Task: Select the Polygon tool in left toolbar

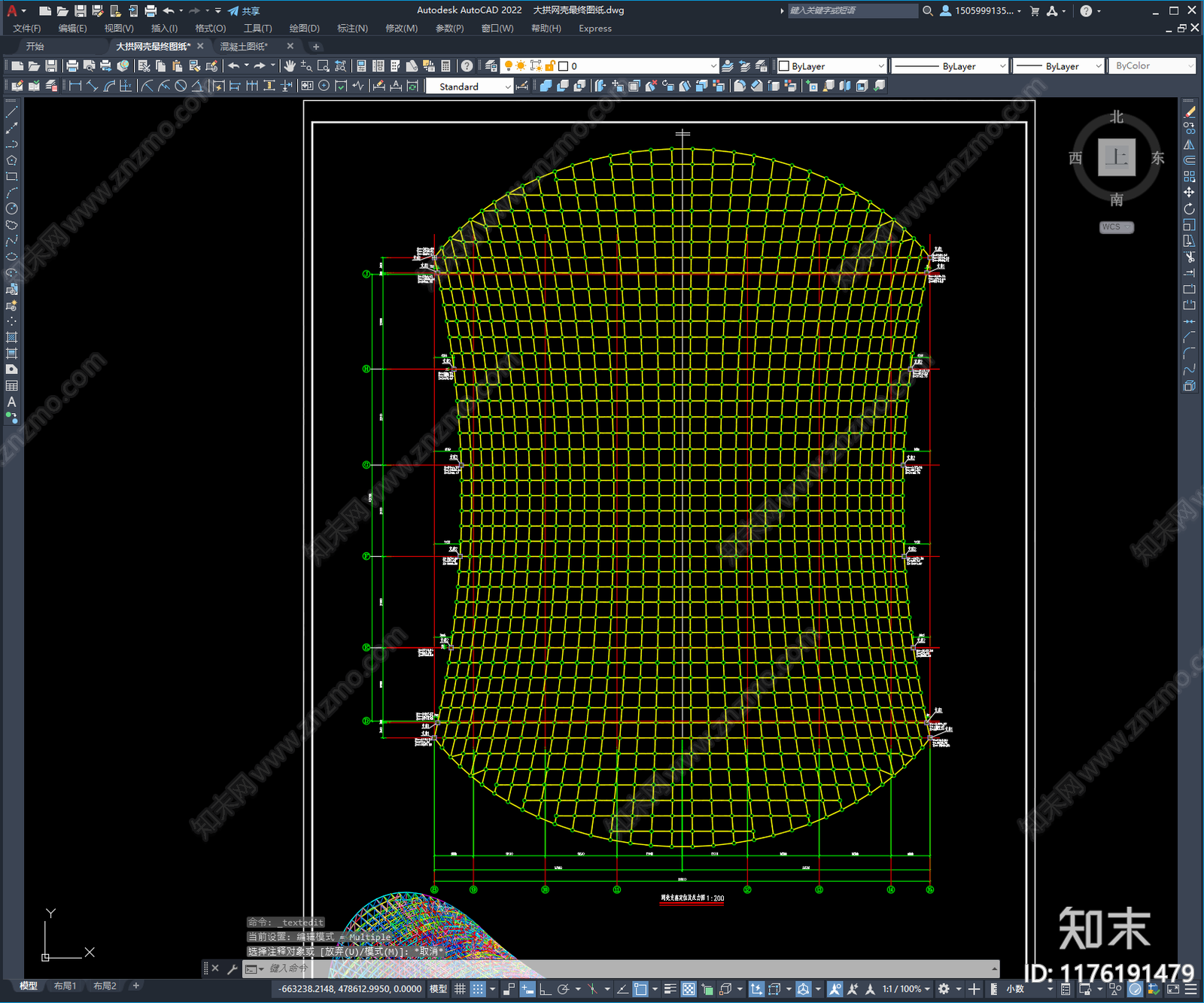Action: [11, 160]
